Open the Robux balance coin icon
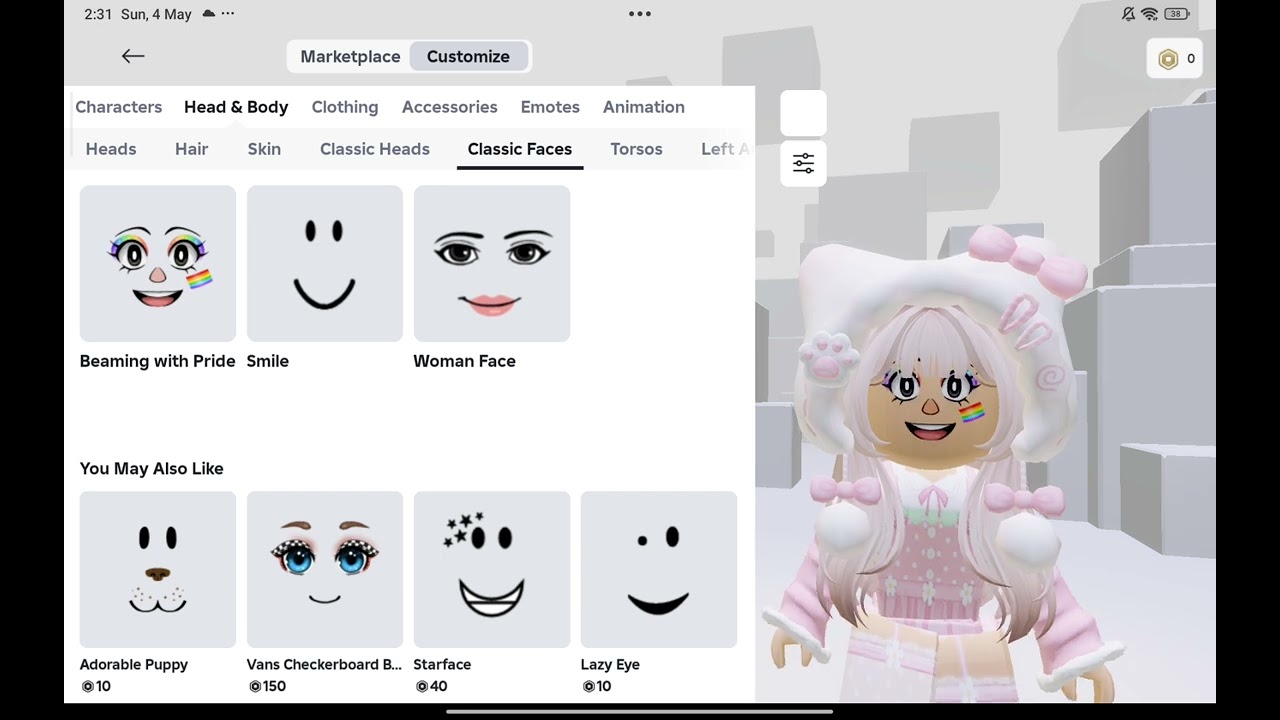This screenshot has width=1280, height=720. (x=1168, y=59)
